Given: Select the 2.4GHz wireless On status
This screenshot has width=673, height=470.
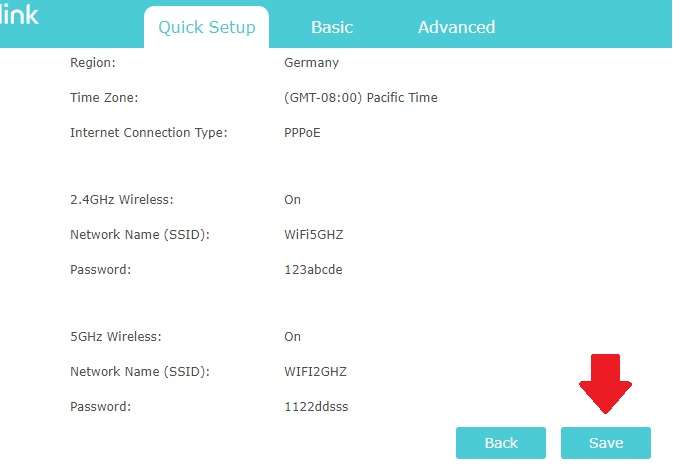Looking at the screenshot, I should click(x=292, y=200).
